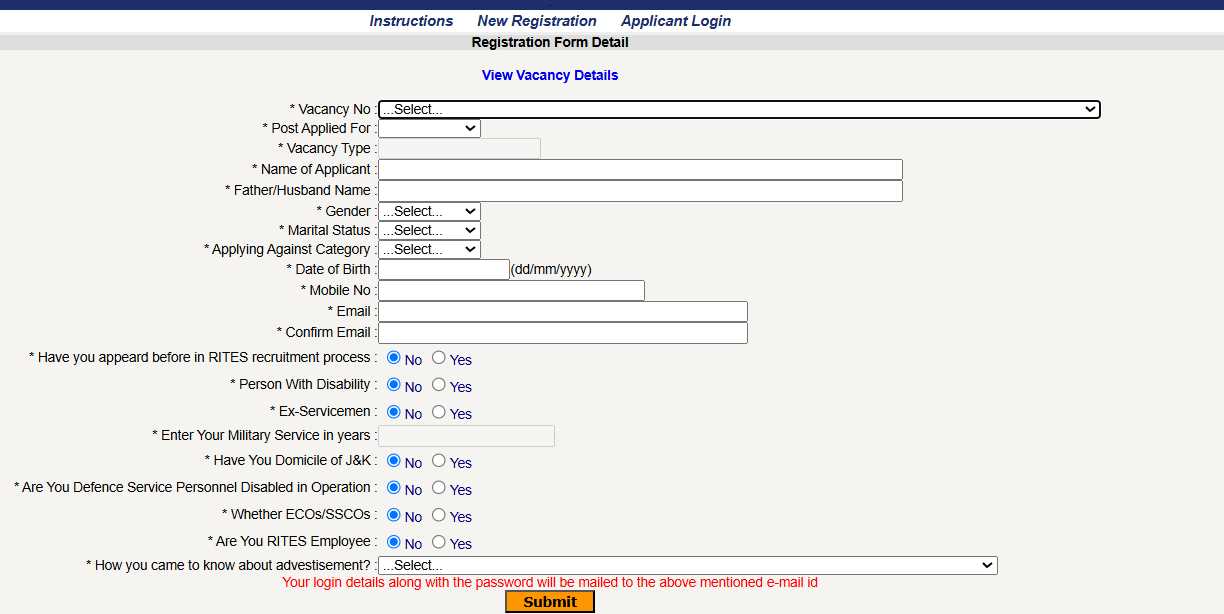Focus the Date of Birth input
The image size is (1224, 614).
pyautogui.click(x=444, y=270)
